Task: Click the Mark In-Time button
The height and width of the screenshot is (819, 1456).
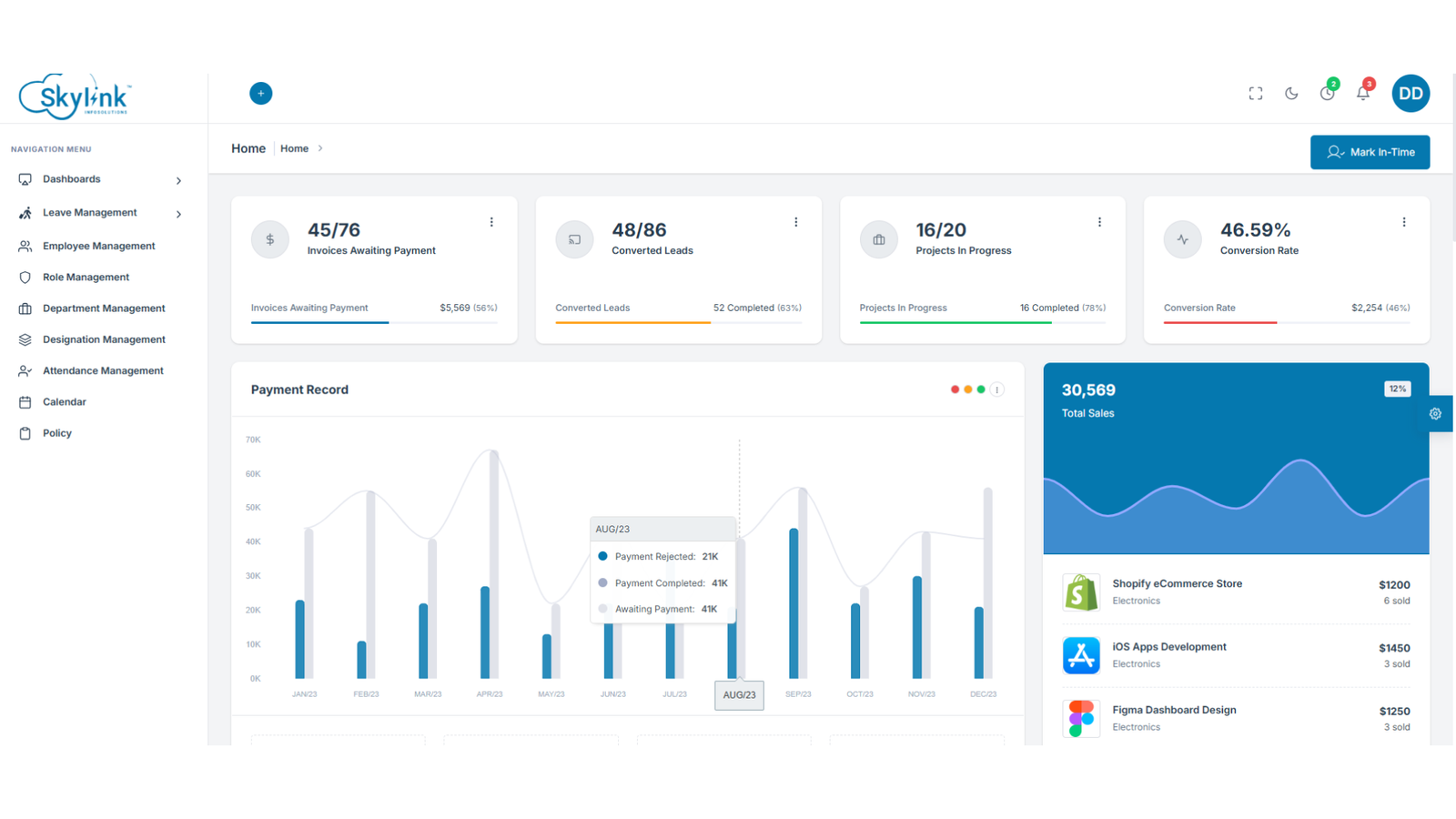Action: [x=1370, y=152]
